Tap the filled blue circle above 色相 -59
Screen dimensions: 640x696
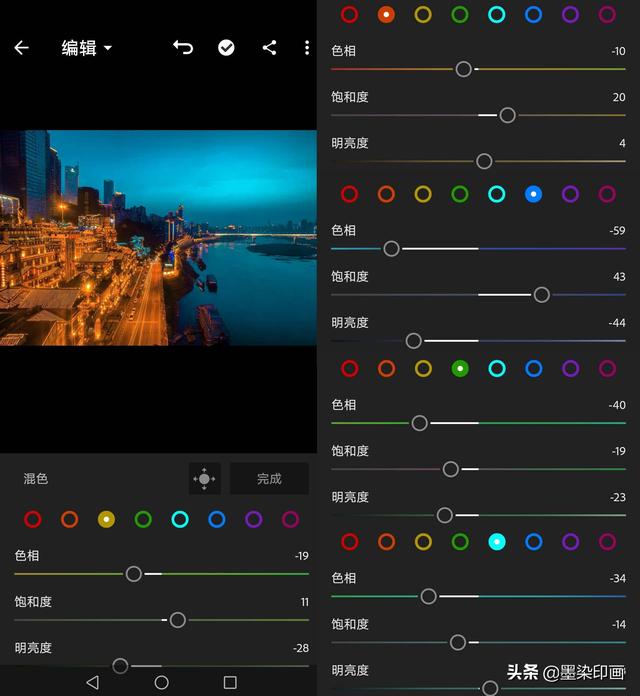(x=533, y=194)
